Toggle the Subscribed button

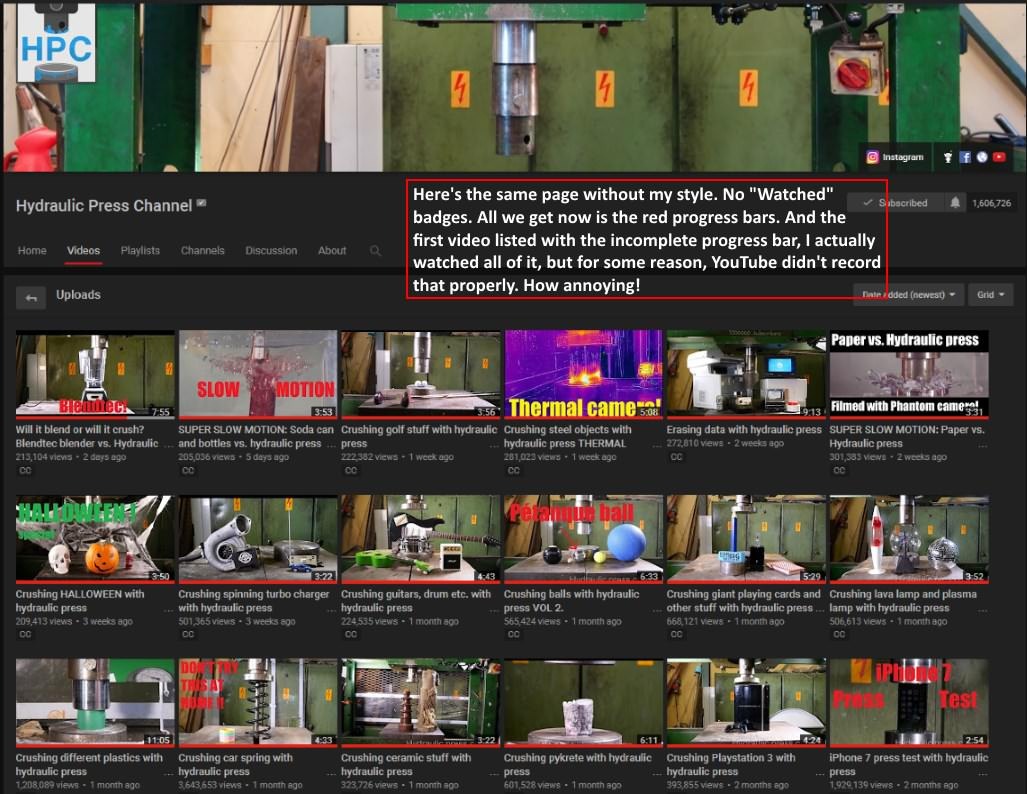(895, 203)
